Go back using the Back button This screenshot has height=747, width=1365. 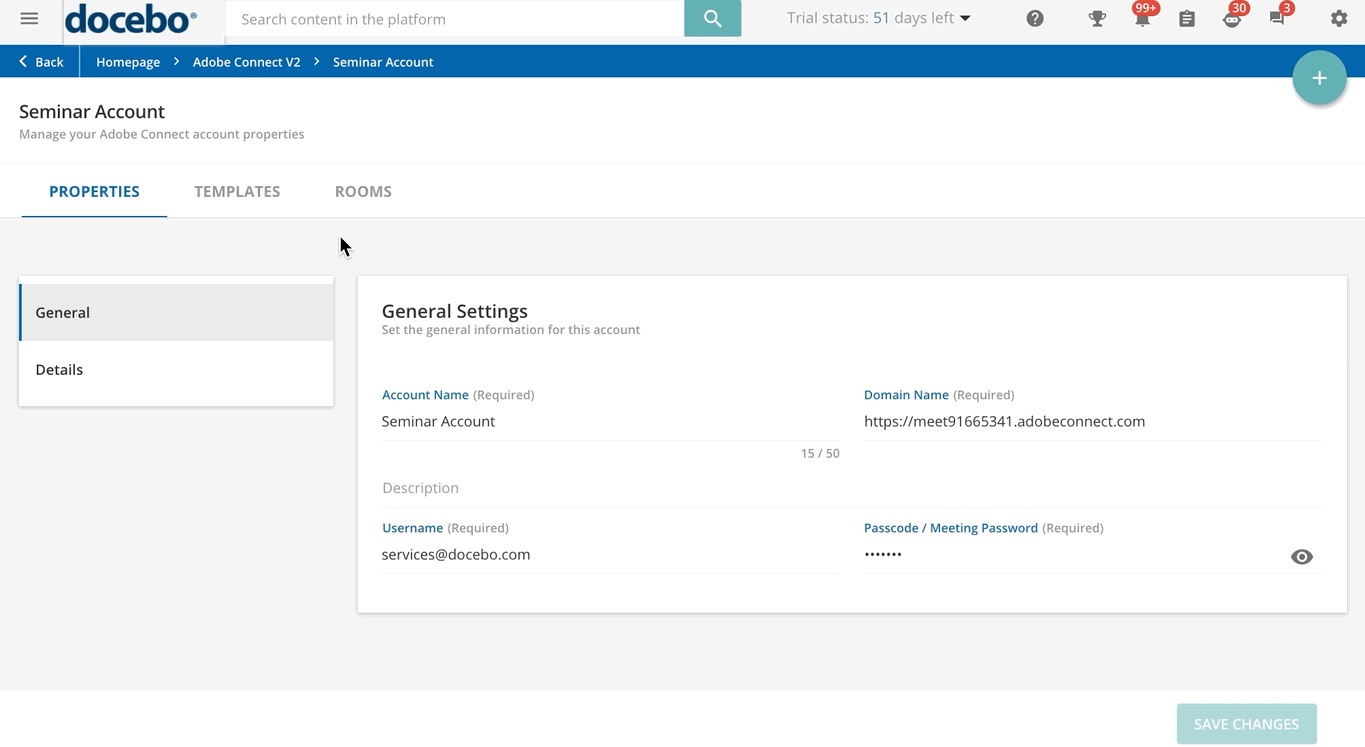(41, 62)
